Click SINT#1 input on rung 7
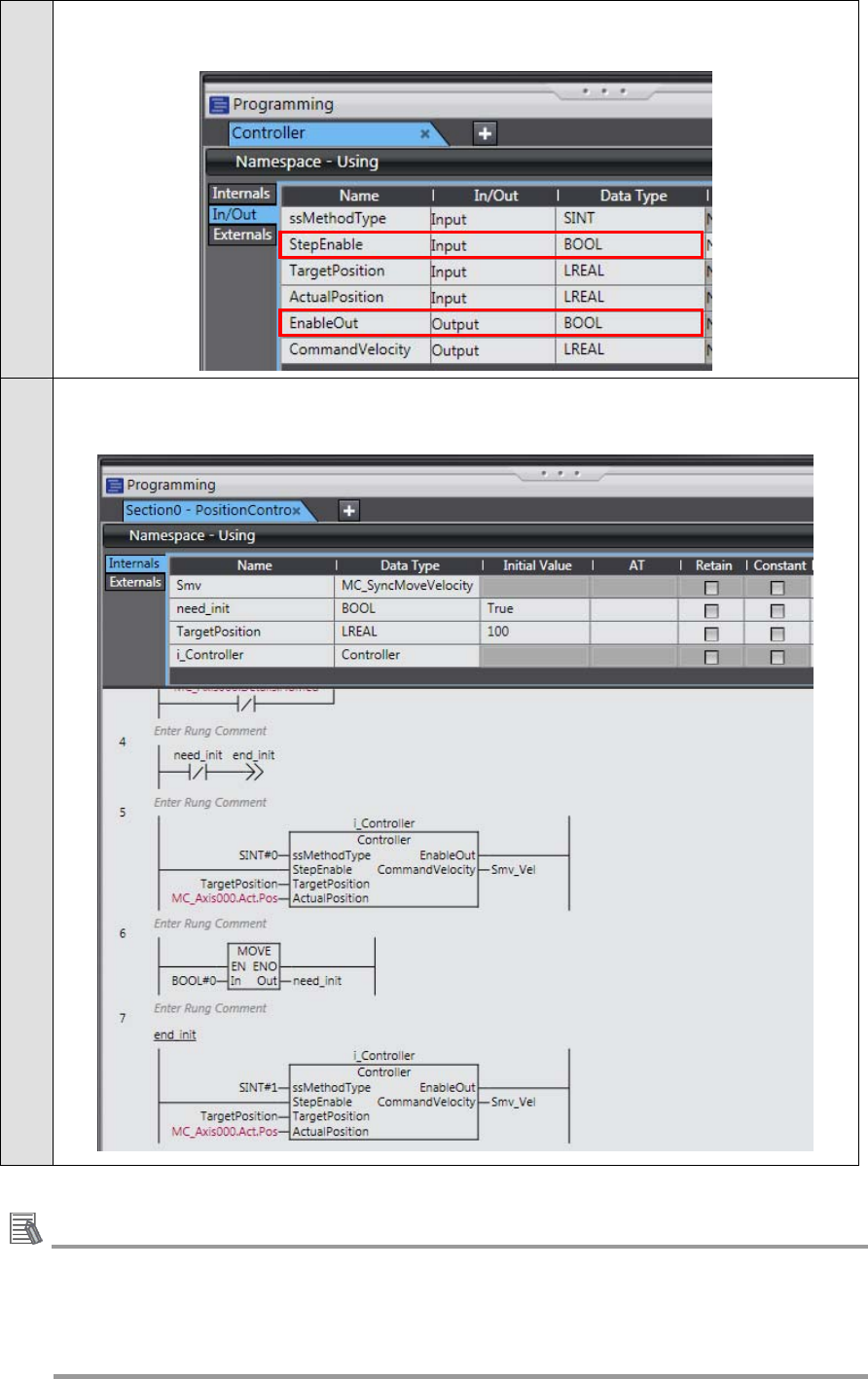868x1379 pixels. click(x=260, y=1087)
